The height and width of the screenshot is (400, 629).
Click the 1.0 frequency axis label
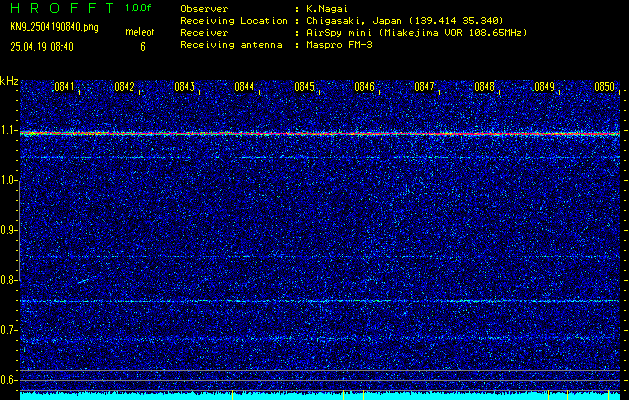8,181
